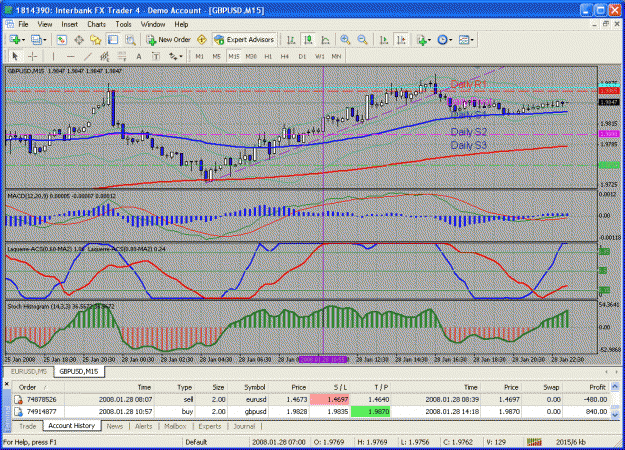Open the Profiles dropdown
Image resolution: width=625 pixels, height=450 pixels.
[39, 40]
